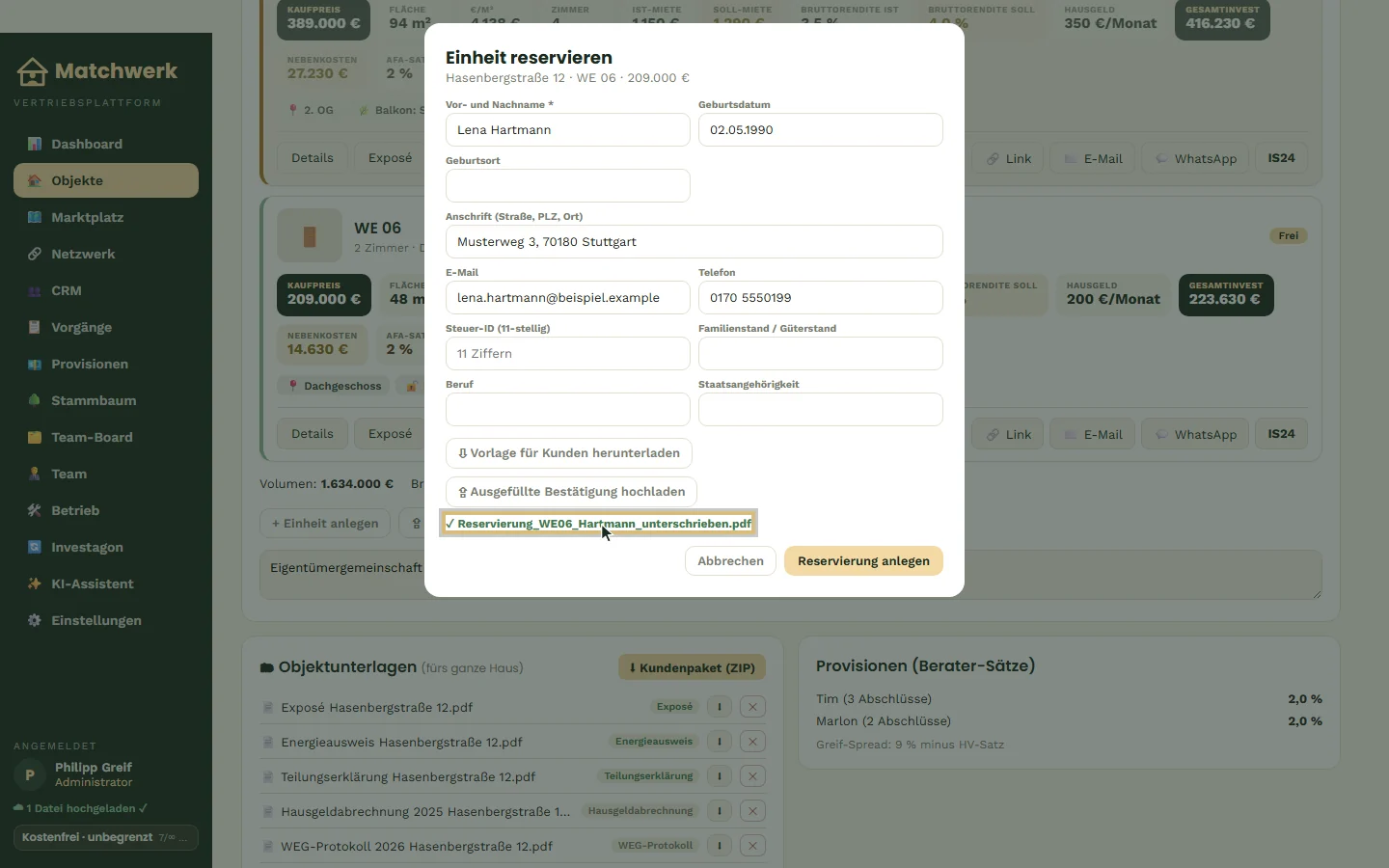1389x868 pixels.
Task: Click the button left of X in Exposé row
Action: click(x=720, y=707)
